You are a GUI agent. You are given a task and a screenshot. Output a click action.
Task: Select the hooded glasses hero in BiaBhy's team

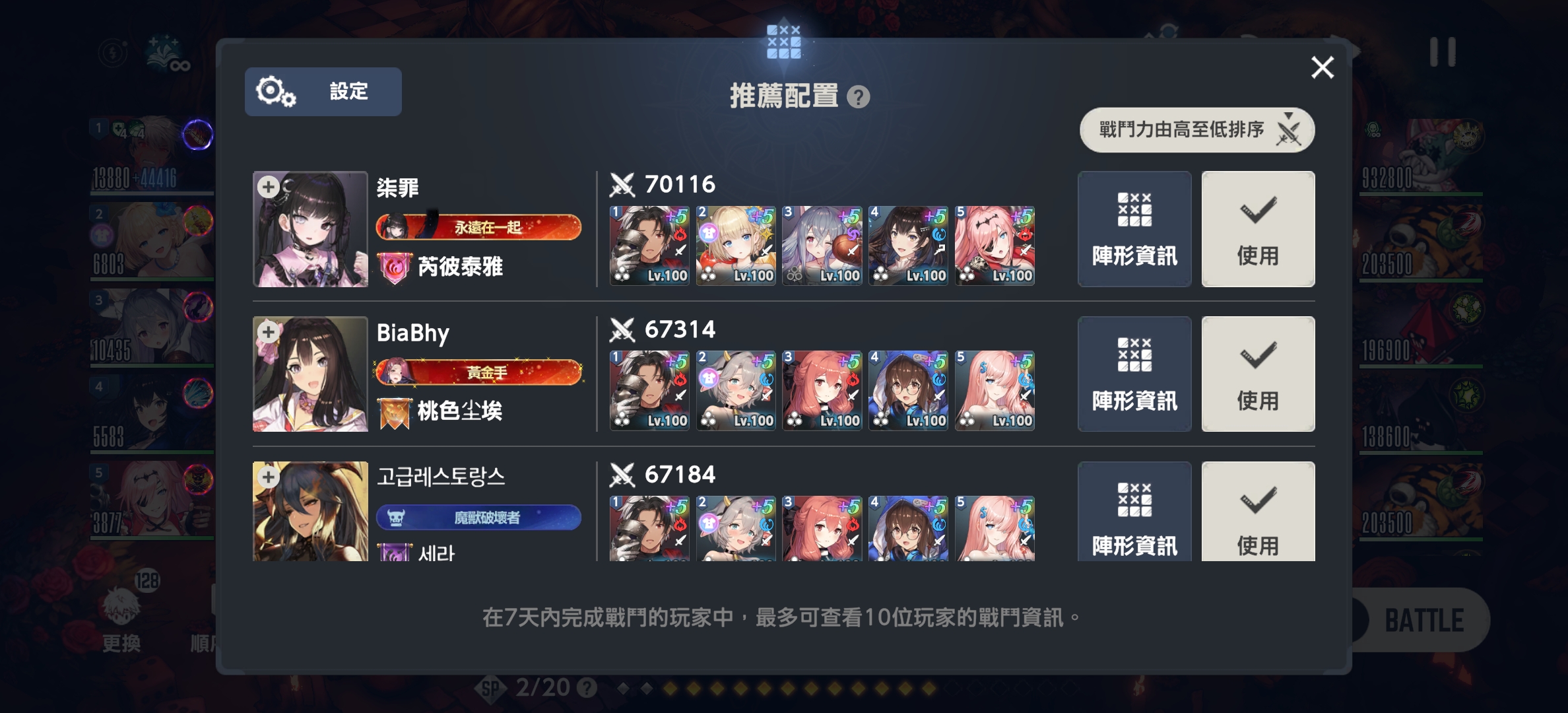coord(908,391)
